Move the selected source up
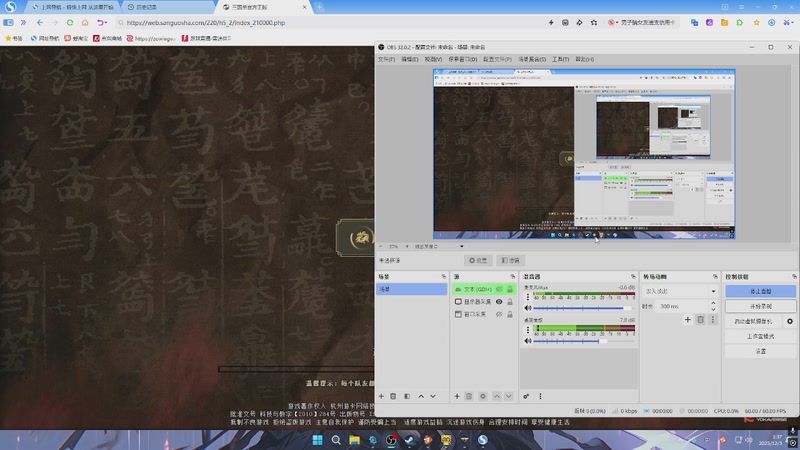This screenshot has height=450, width=800. 496,396
